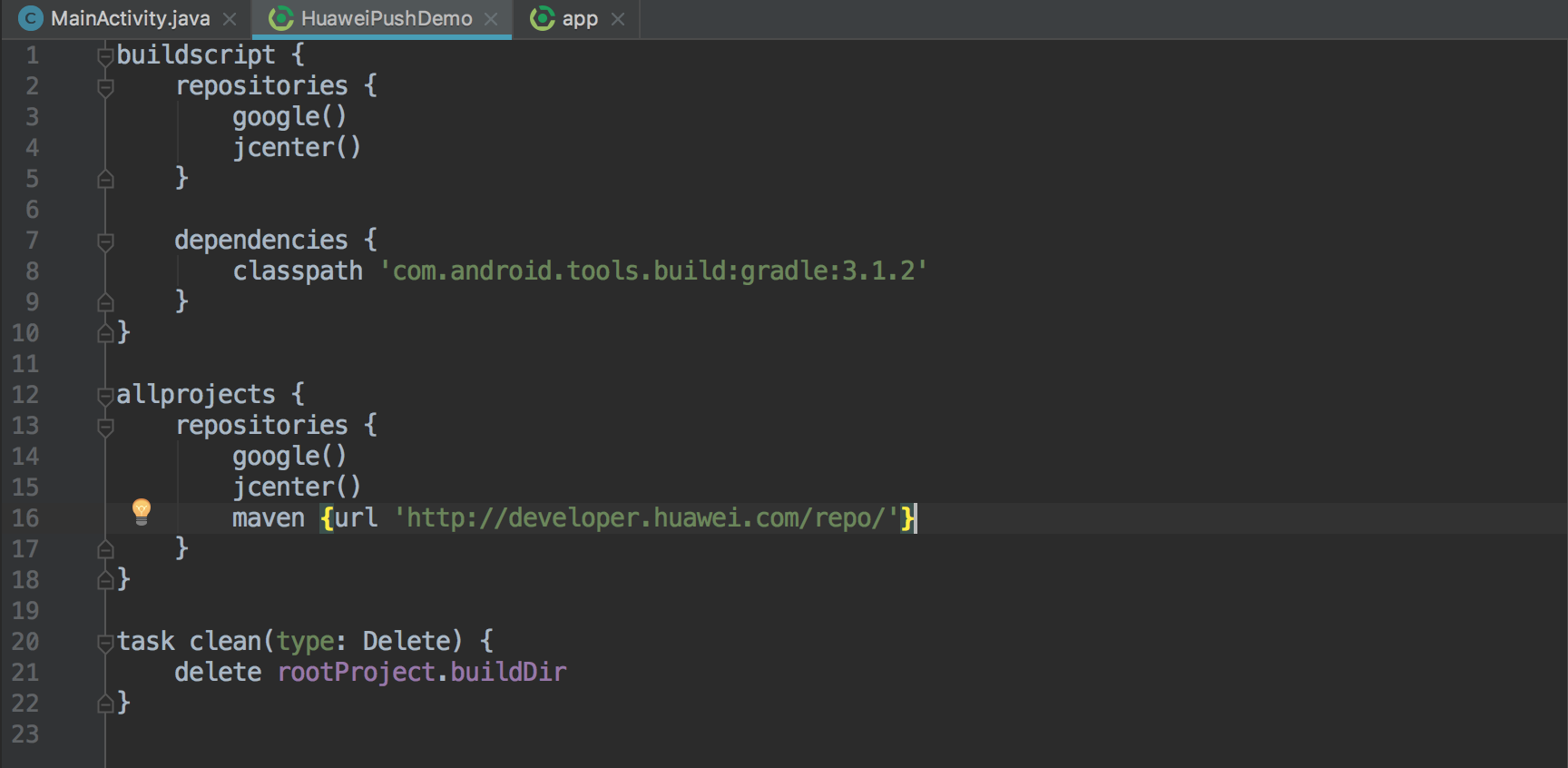Close the MainActivity.java tab
The width and height of the screenshot is (1568, 768).
pos(230,19)
